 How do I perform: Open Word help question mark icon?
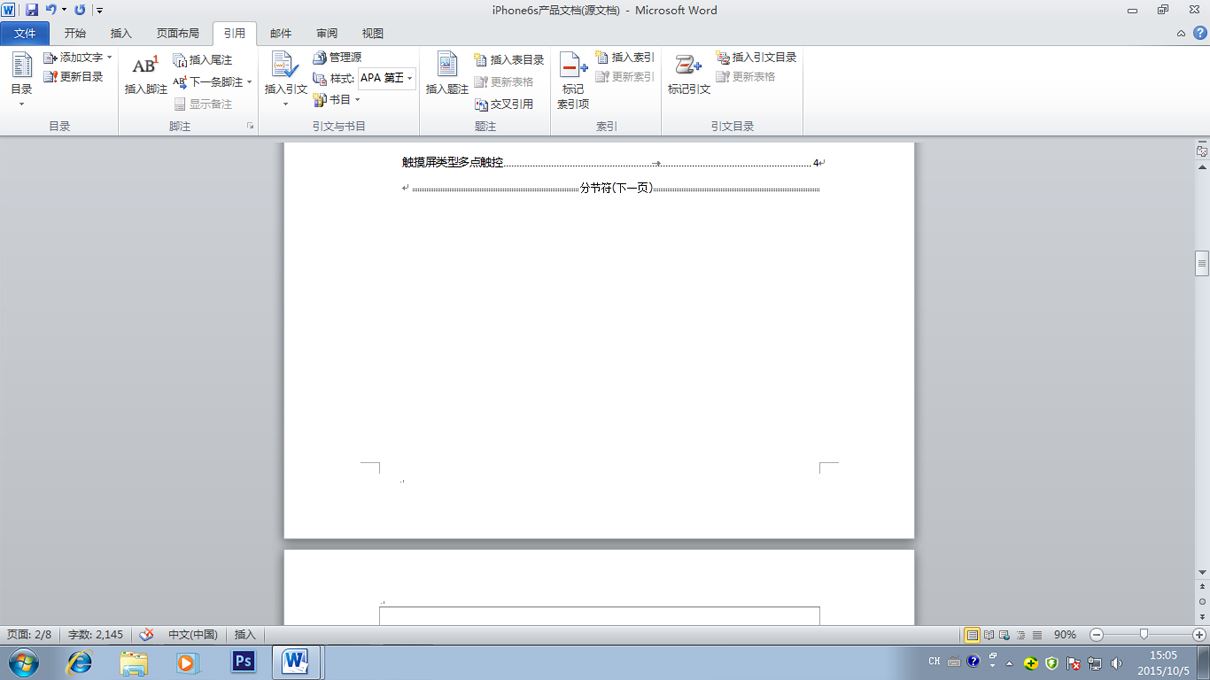coord(1199,33)
